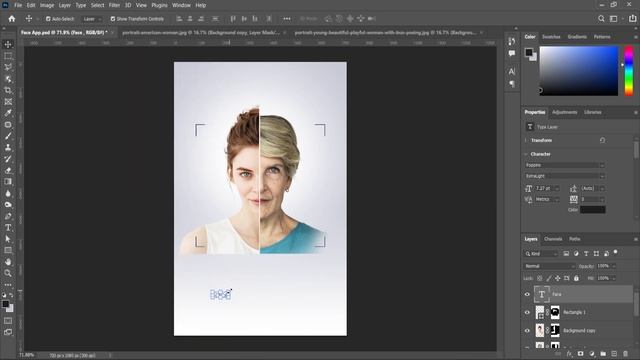Viewport: 640px width, 360px height.
Task: Toggle lock transparent pixels icon
Action: click(x=540, y=278)
